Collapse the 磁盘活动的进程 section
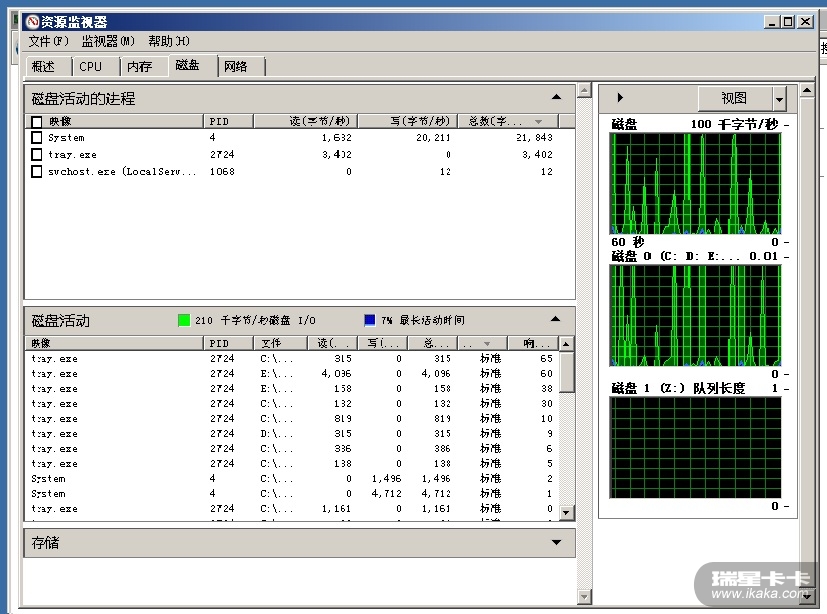827x614 pixels. point(557,98)
